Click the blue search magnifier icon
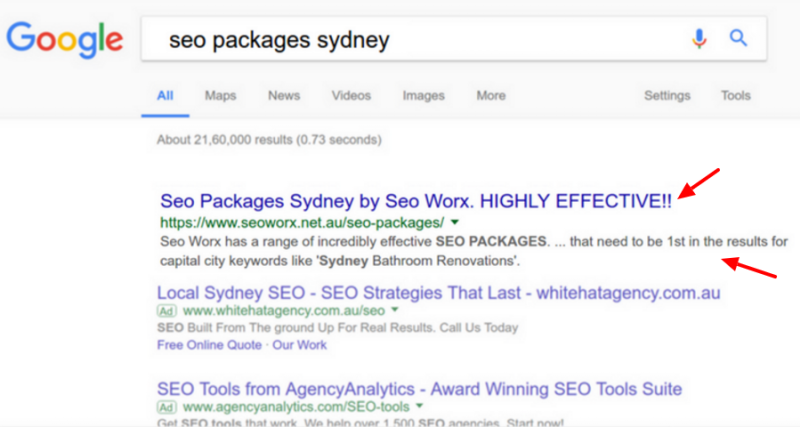The image size is (800, 427). coord(739,40)
